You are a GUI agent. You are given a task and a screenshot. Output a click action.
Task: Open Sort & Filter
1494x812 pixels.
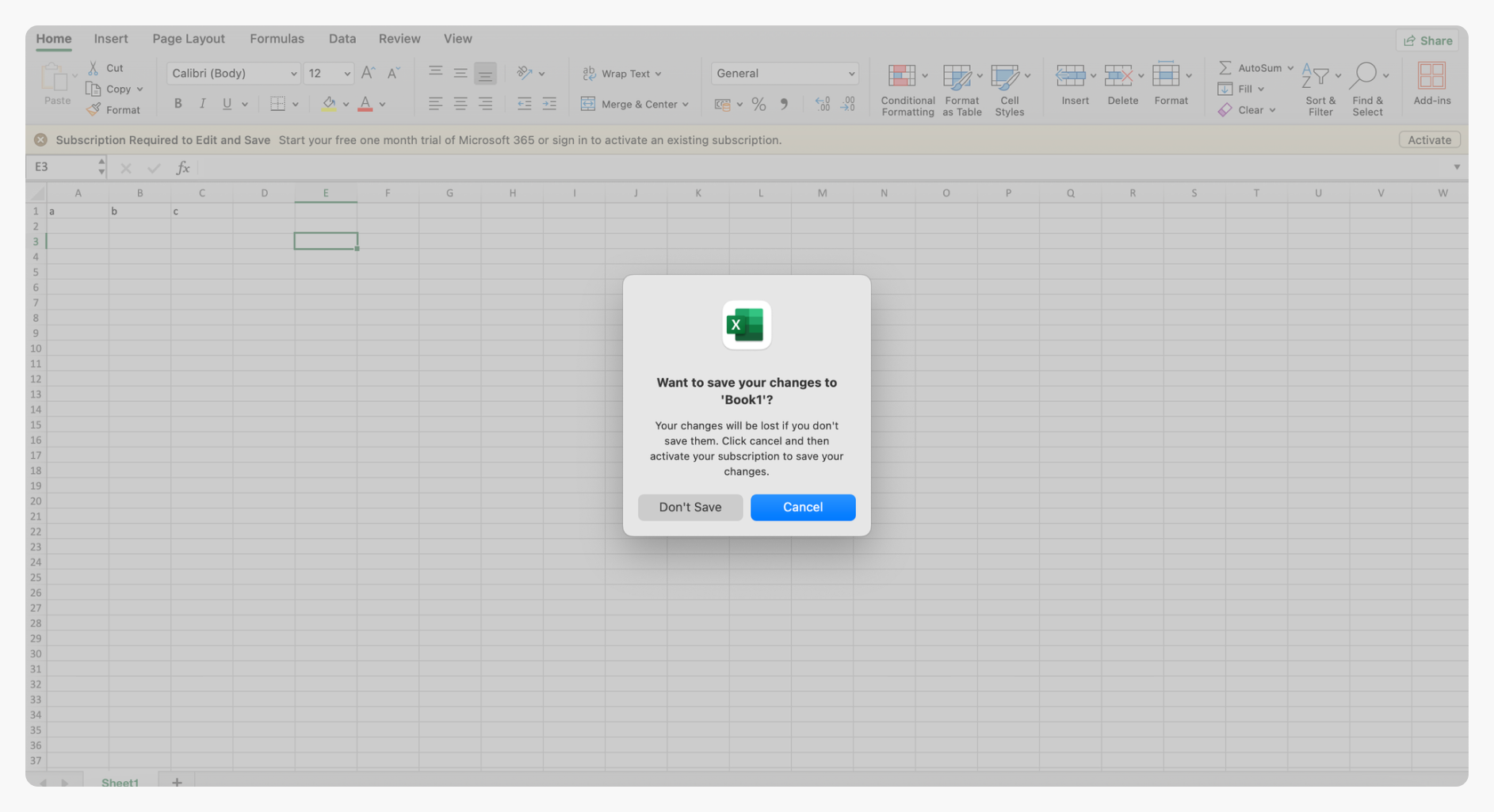[1320, 90]
